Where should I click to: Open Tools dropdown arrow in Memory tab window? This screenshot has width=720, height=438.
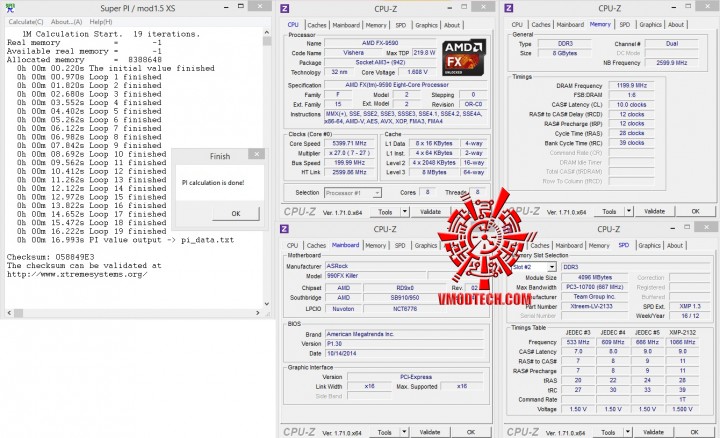[629, 211]
